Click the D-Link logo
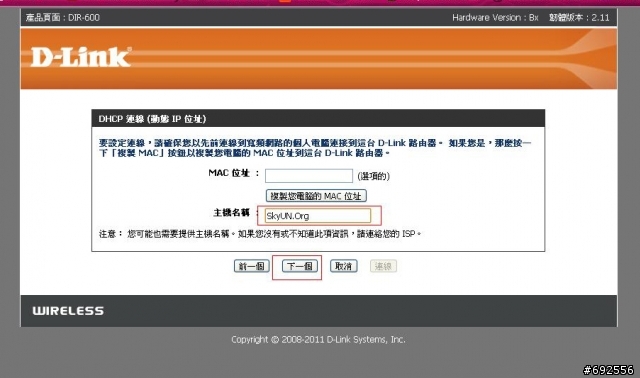This screenshot has height=378, width=640. [x=81, y=57]
